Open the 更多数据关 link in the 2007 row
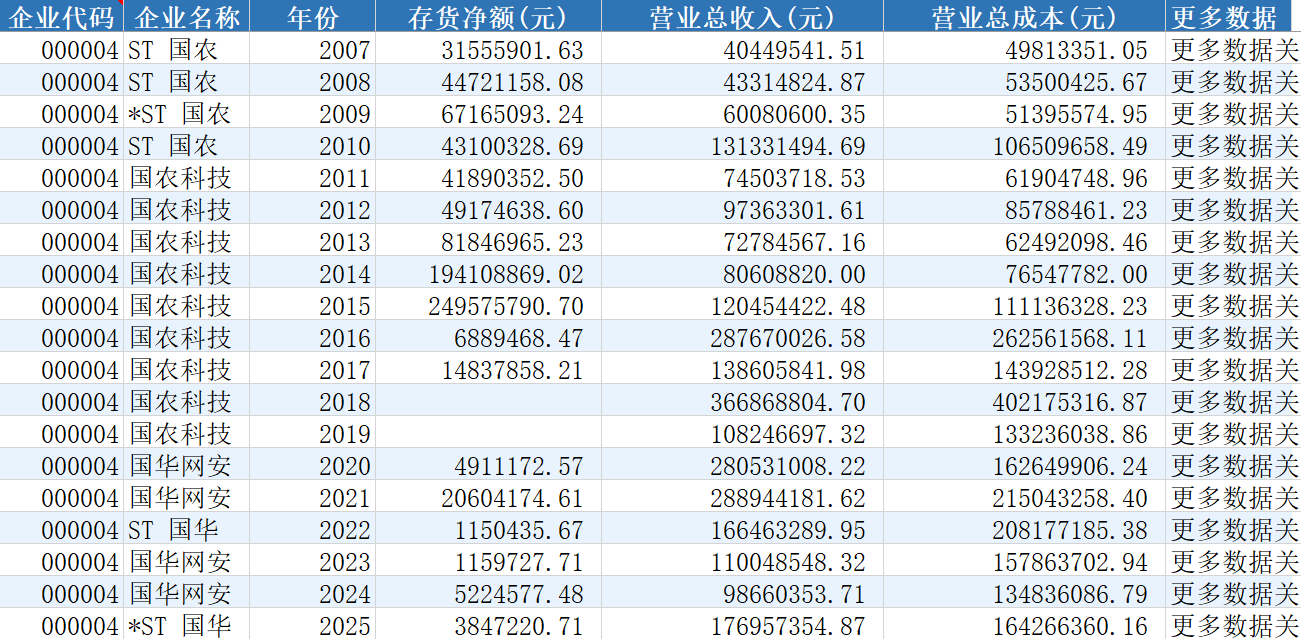 tap(1234, 49)
